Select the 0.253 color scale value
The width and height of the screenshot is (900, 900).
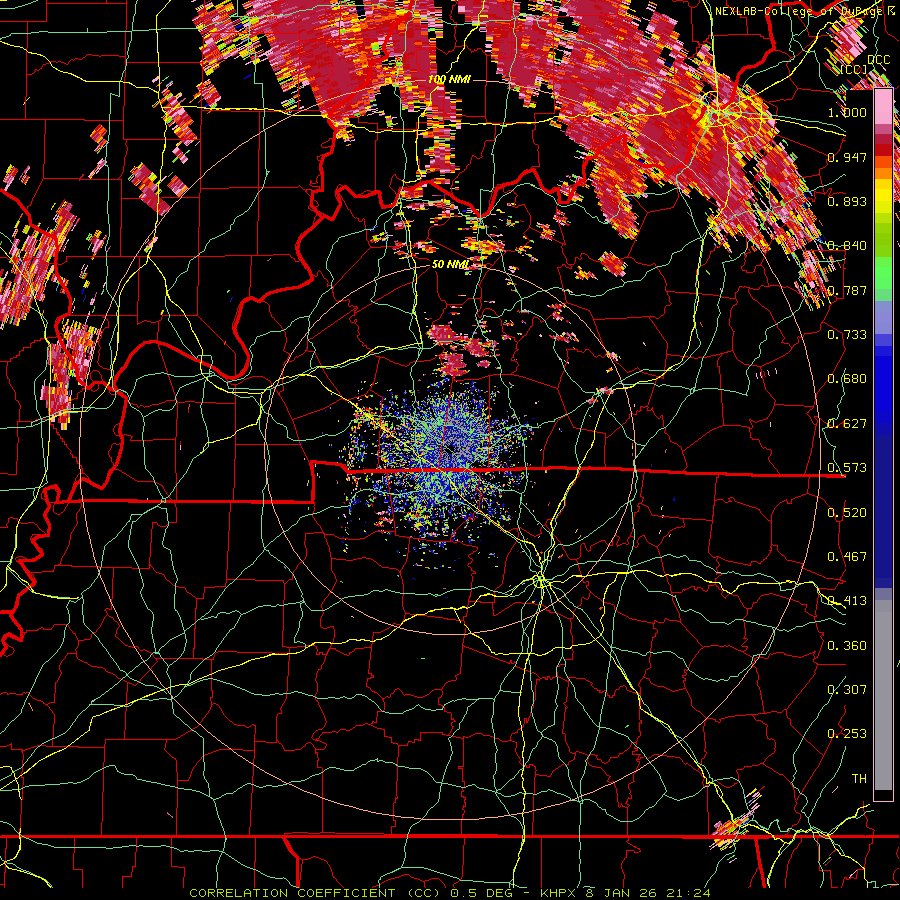tap(847, 734)
